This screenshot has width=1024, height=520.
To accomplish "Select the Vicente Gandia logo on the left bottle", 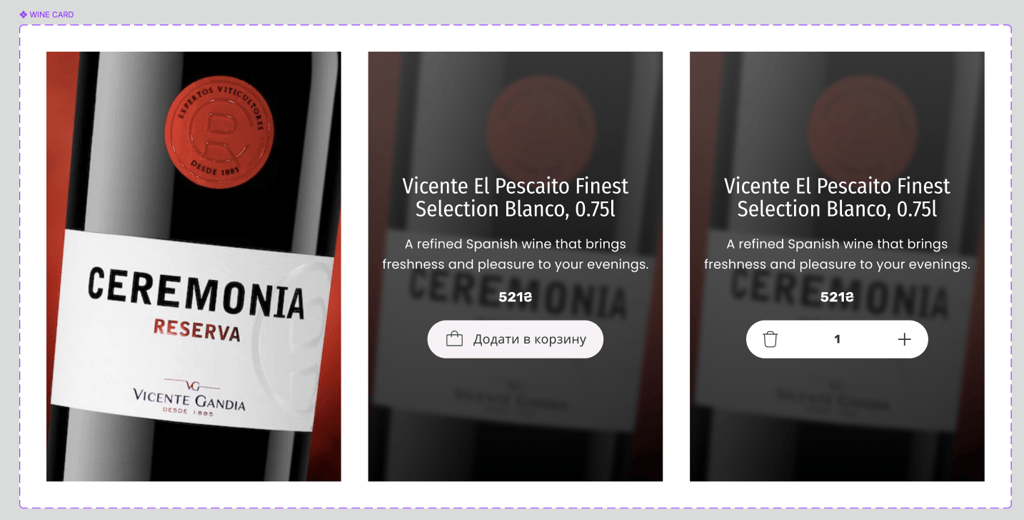I will [189, 396].
